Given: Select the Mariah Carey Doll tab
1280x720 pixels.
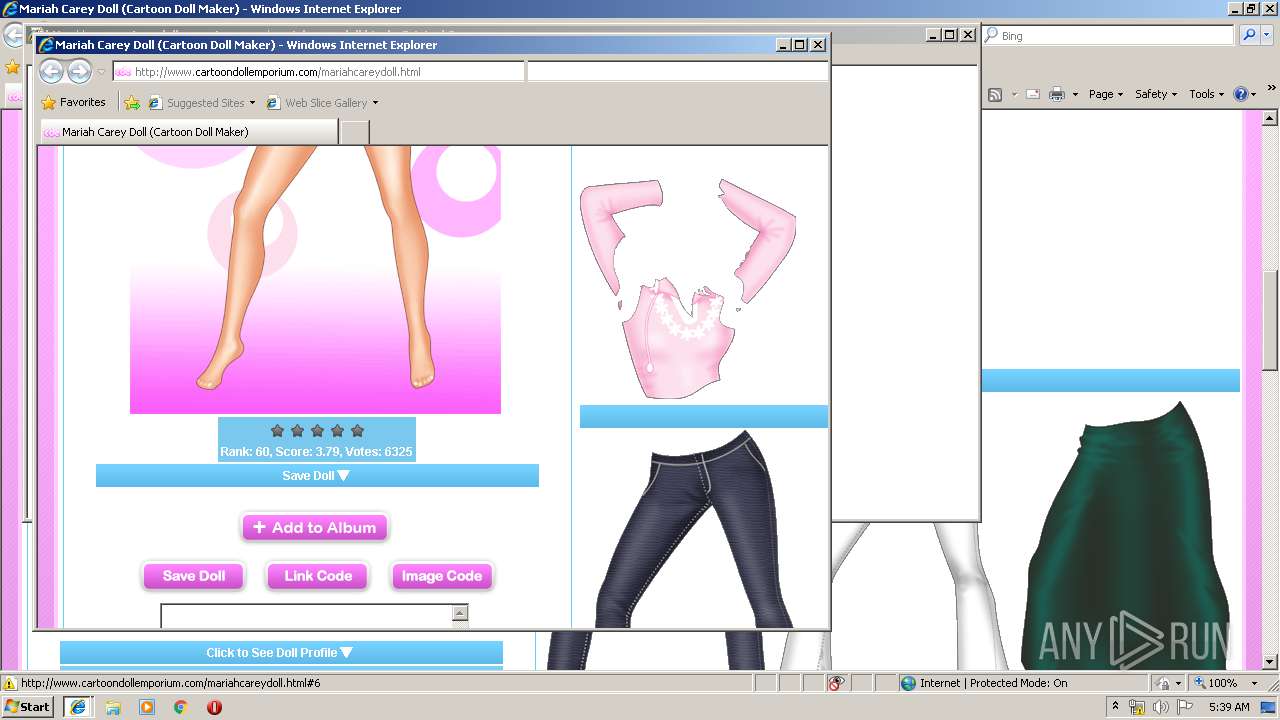Looking at the screenshot, I should 188,132.
